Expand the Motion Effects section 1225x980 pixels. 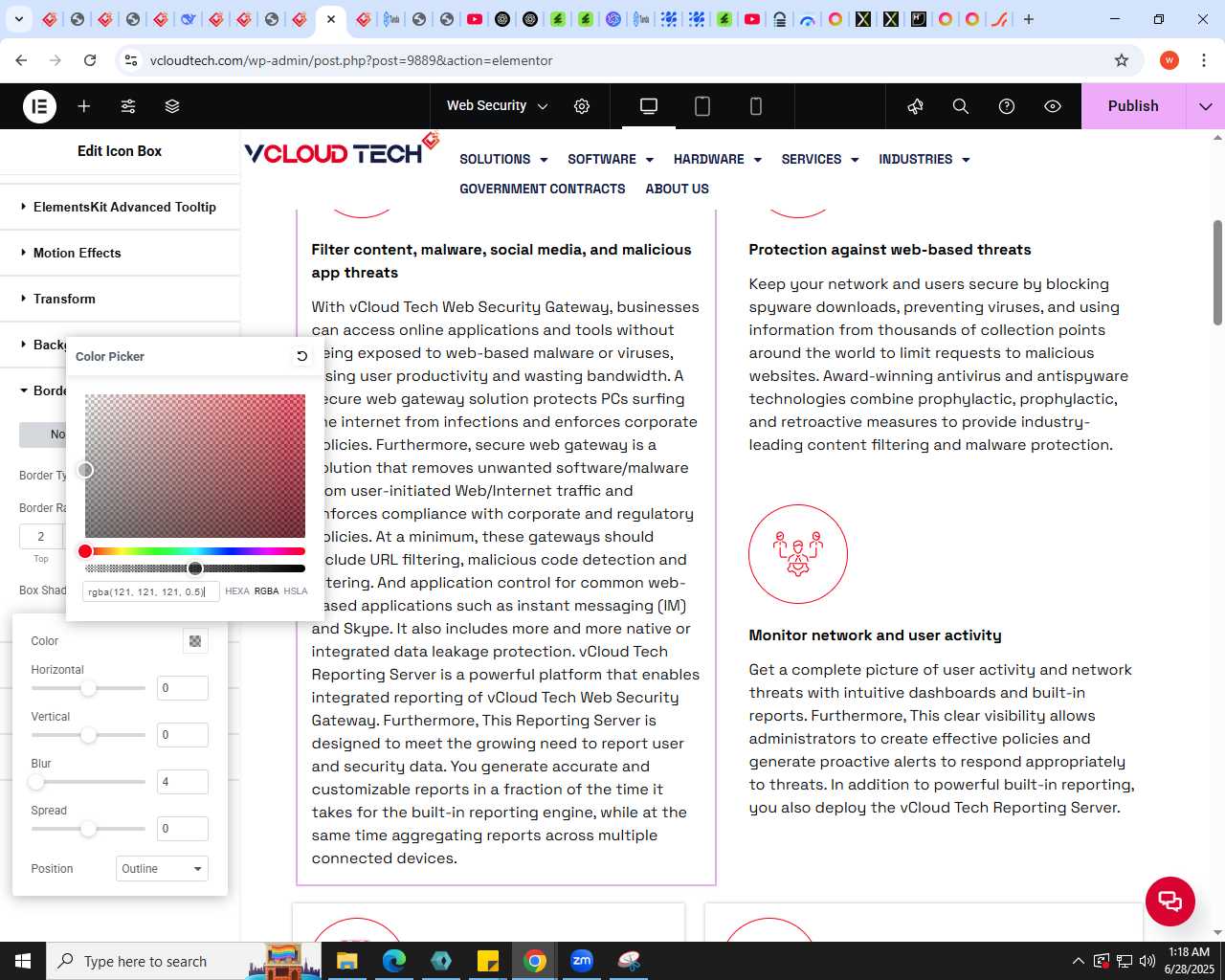(x=120, y=253)
